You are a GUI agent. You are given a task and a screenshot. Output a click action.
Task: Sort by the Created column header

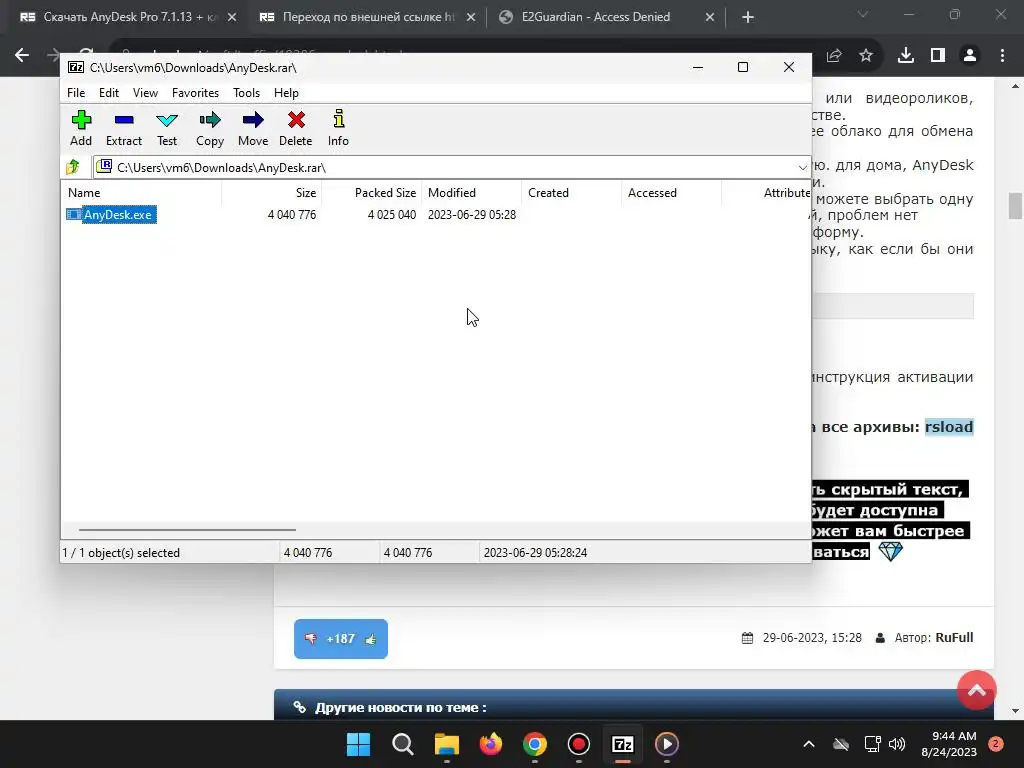point(572,193)
